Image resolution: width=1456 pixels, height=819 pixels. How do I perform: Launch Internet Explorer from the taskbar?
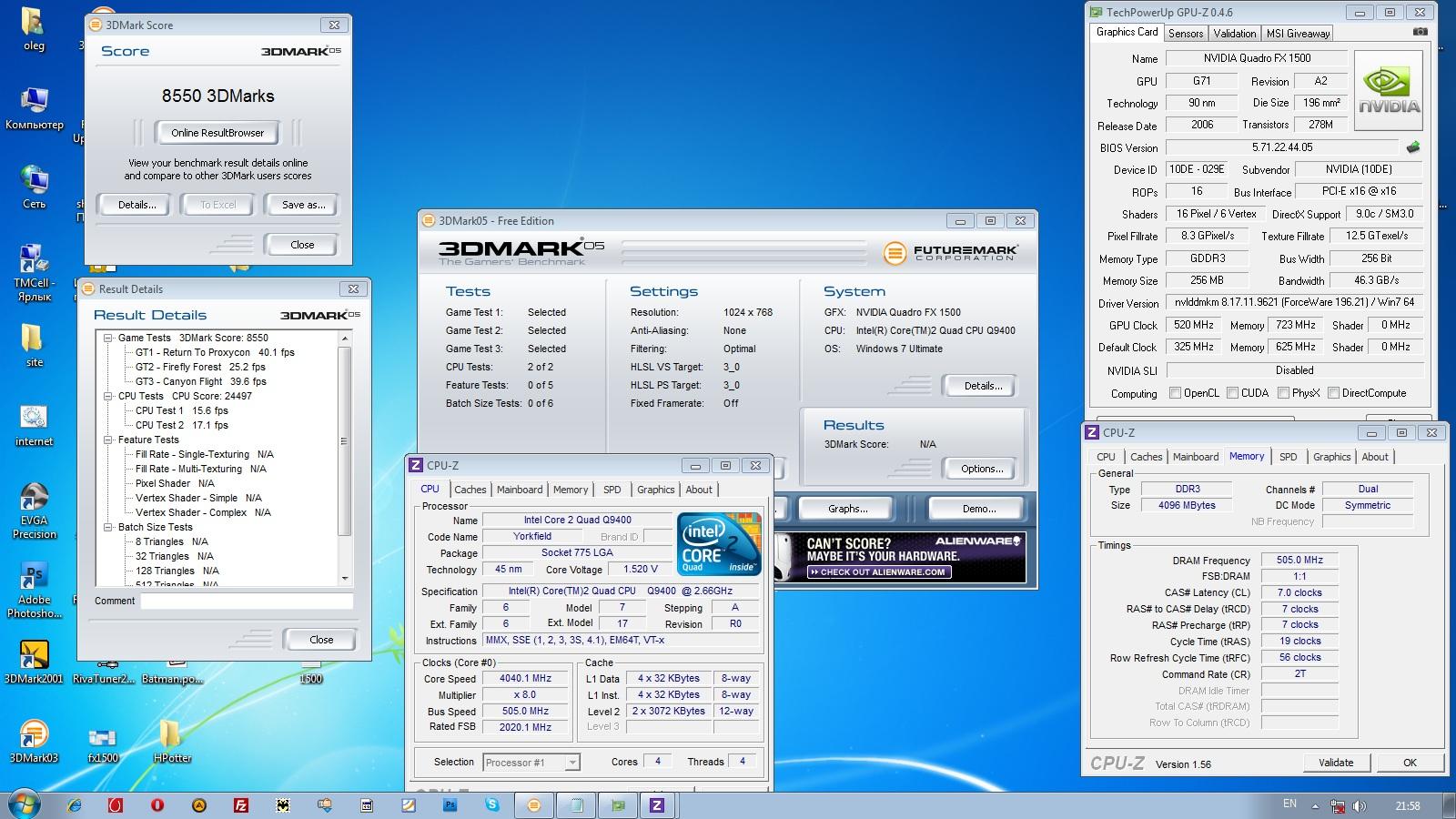pyautogui.click(x=75, y=805)
